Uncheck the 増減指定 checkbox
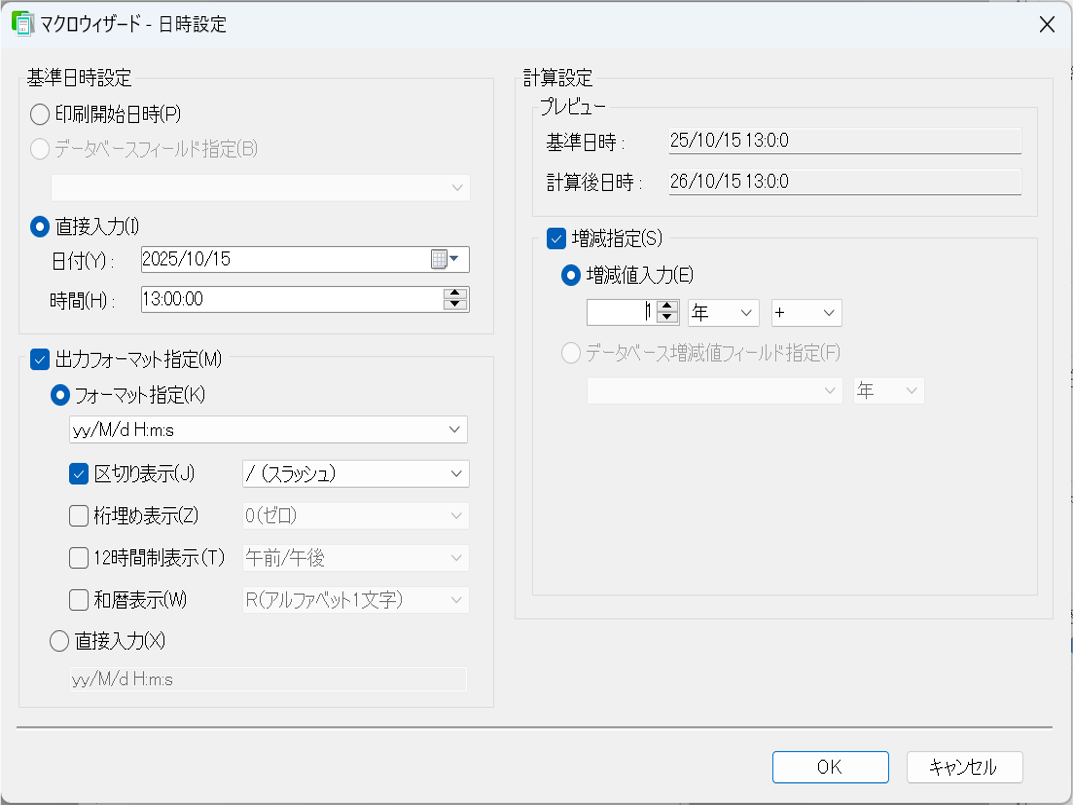 point(556,238)
